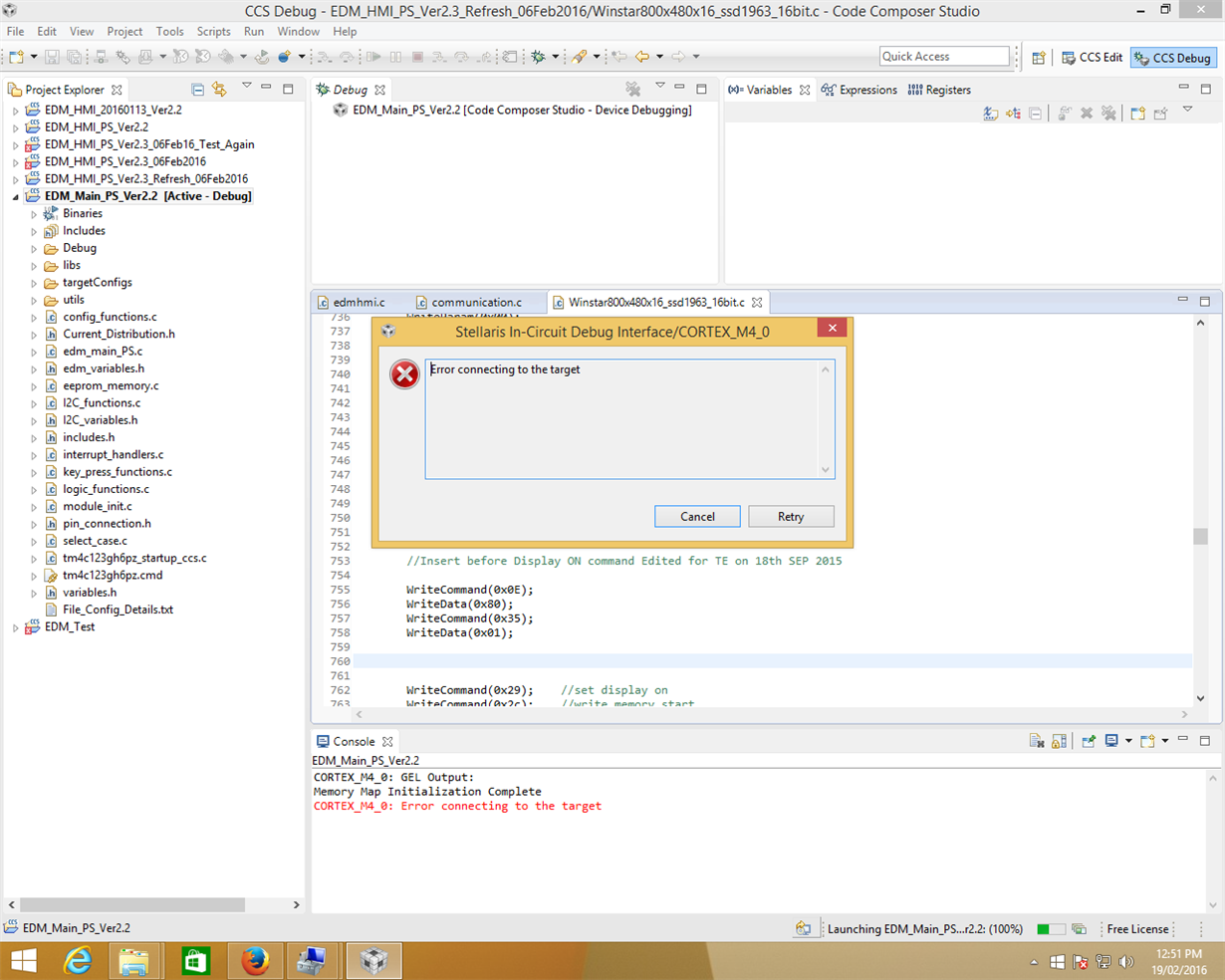Click Remove All Terminated Launches in Debug view
The width and height of the screenshot is (1225, 980).
coord(633,90)
